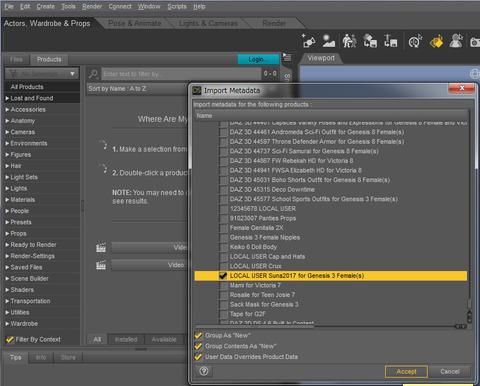
Task: Check the Throne Defender Armor product checkbox
Action: (223, 142)
